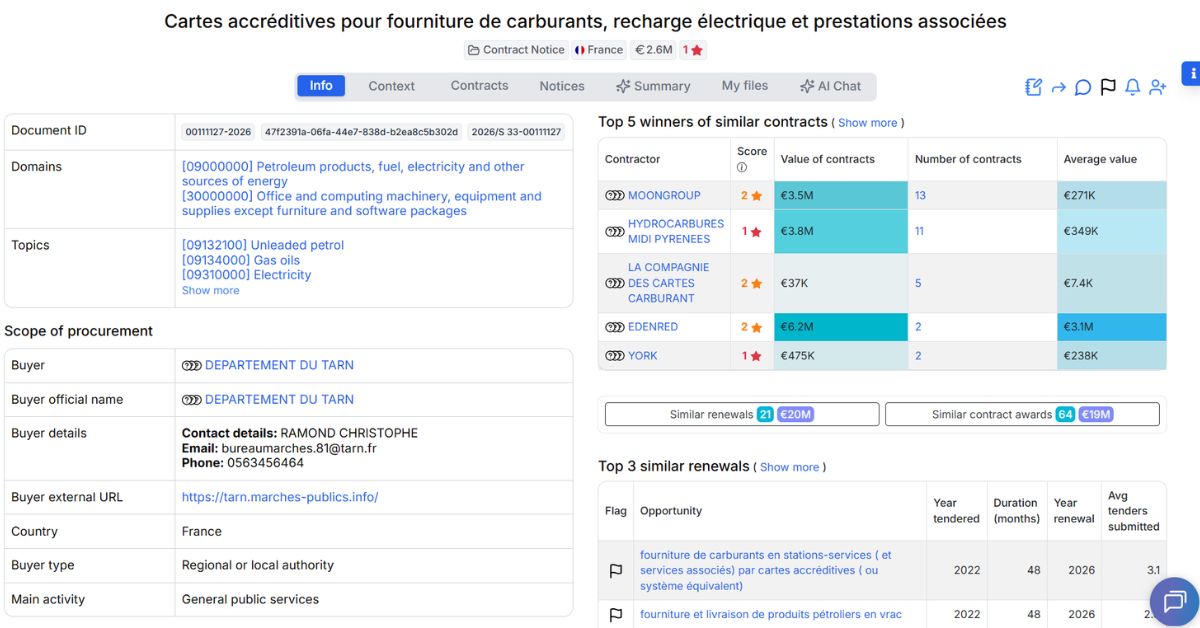
Task: Click the blue info side tab icon
Action: point(1192,74)
